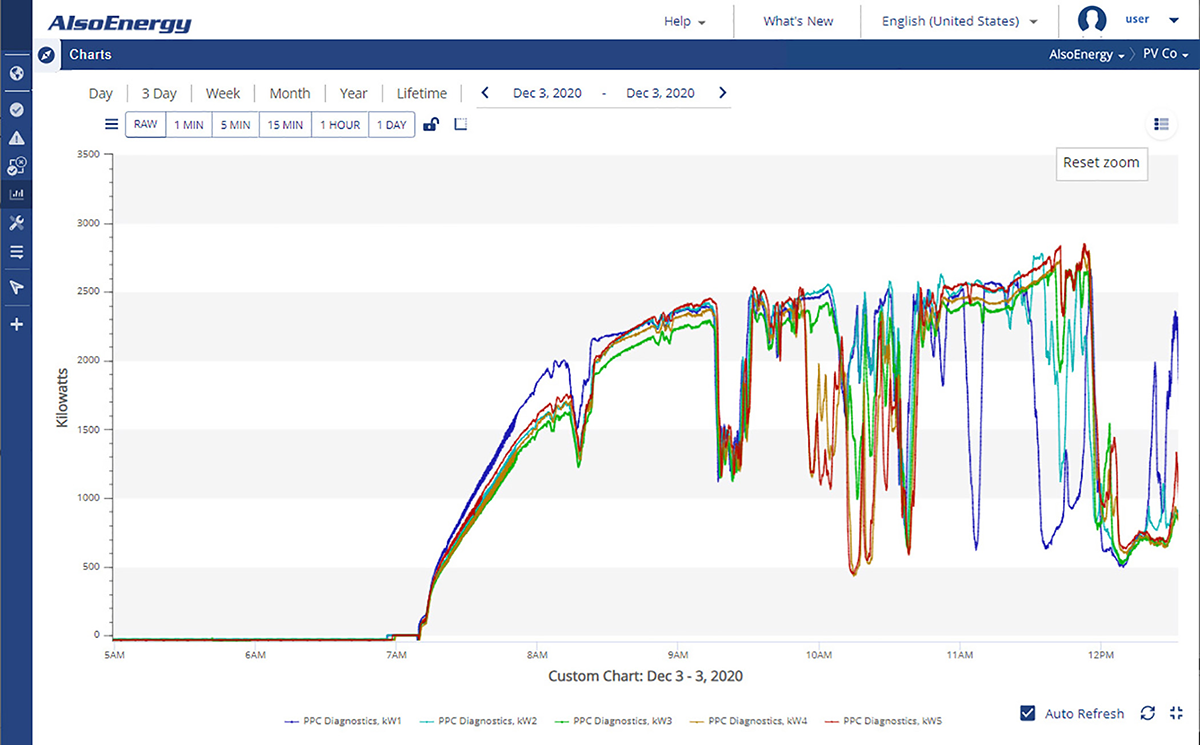Switch to Day range tab
The width and height of the screenshot is (1200, 745).
click(x=101, y=93)
